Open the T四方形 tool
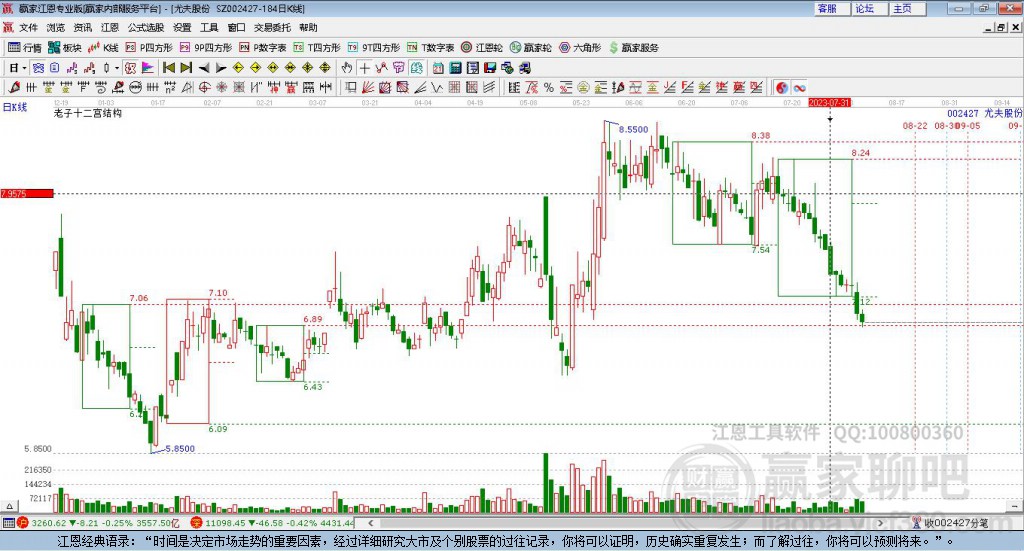 point(317,48)
